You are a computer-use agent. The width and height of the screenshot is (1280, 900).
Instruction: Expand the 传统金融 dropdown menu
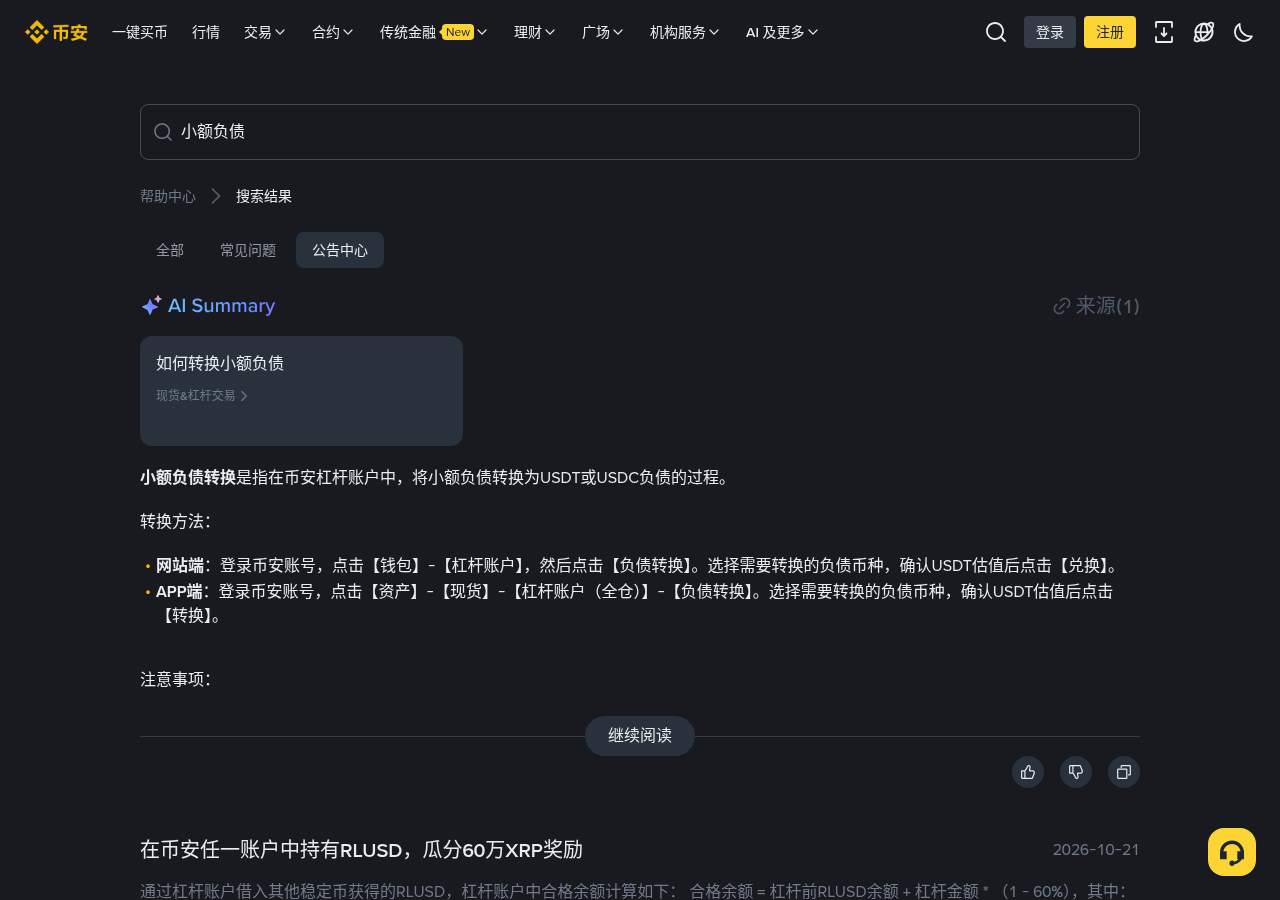click(x=434, y=32)
